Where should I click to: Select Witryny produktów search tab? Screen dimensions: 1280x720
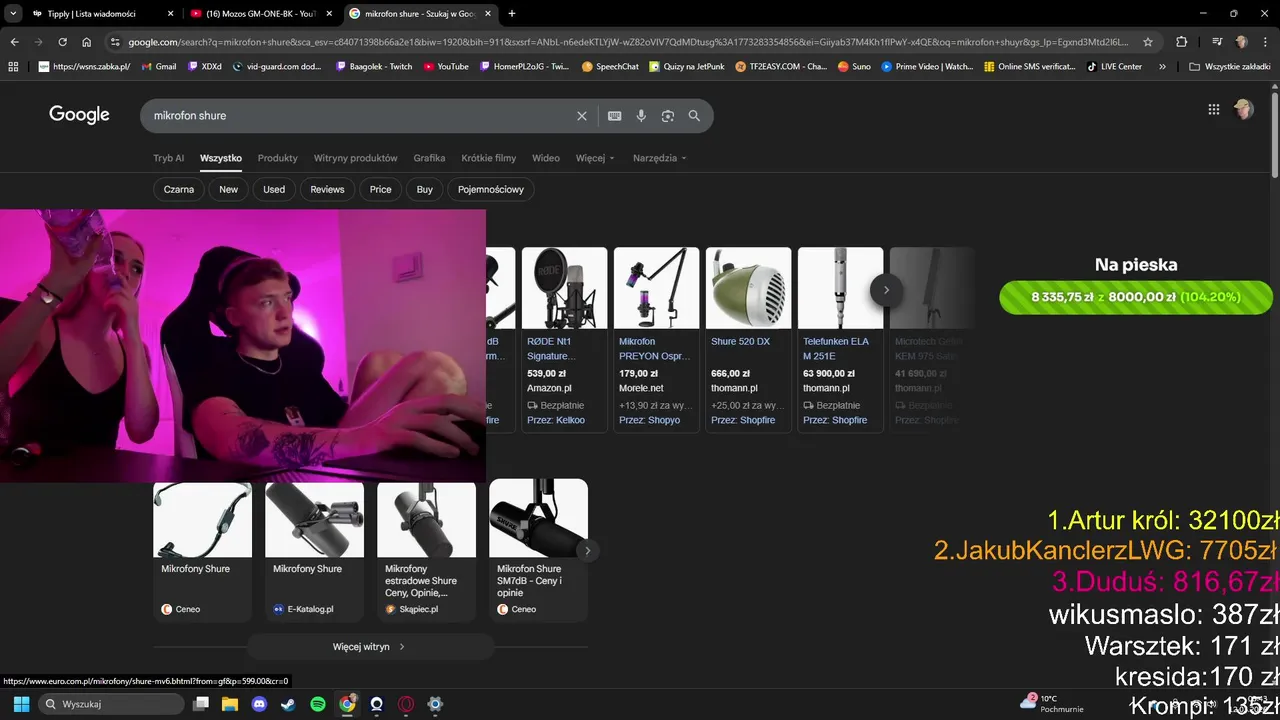(355, 158)
